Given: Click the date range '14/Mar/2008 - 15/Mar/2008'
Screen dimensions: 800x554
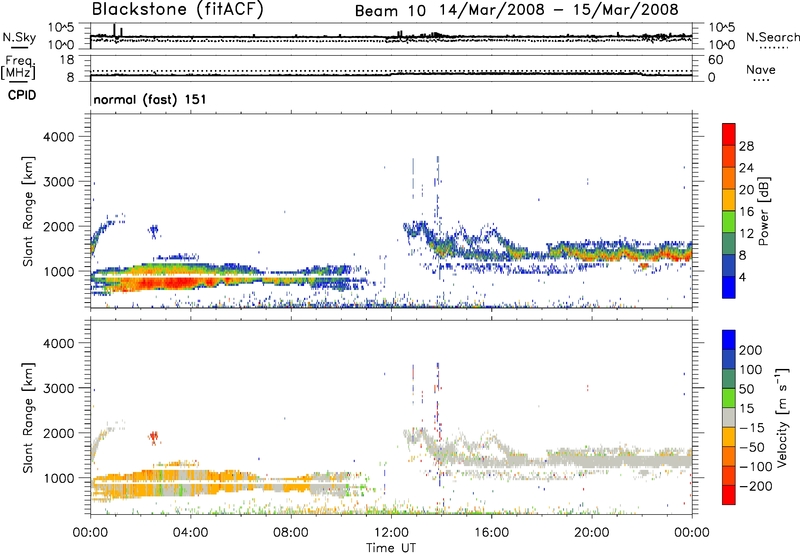Looking at the screenshot, I should (559, 10).
